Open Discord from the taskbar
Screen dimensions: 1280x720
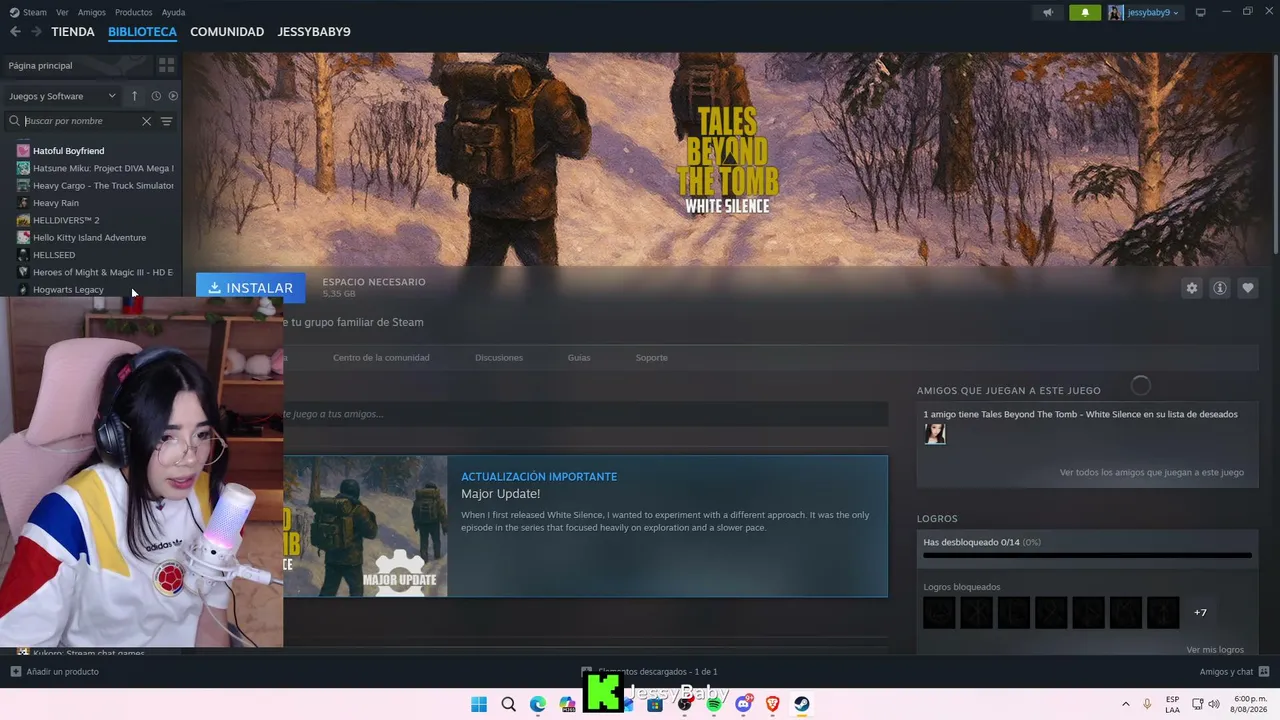pos(743,704)
